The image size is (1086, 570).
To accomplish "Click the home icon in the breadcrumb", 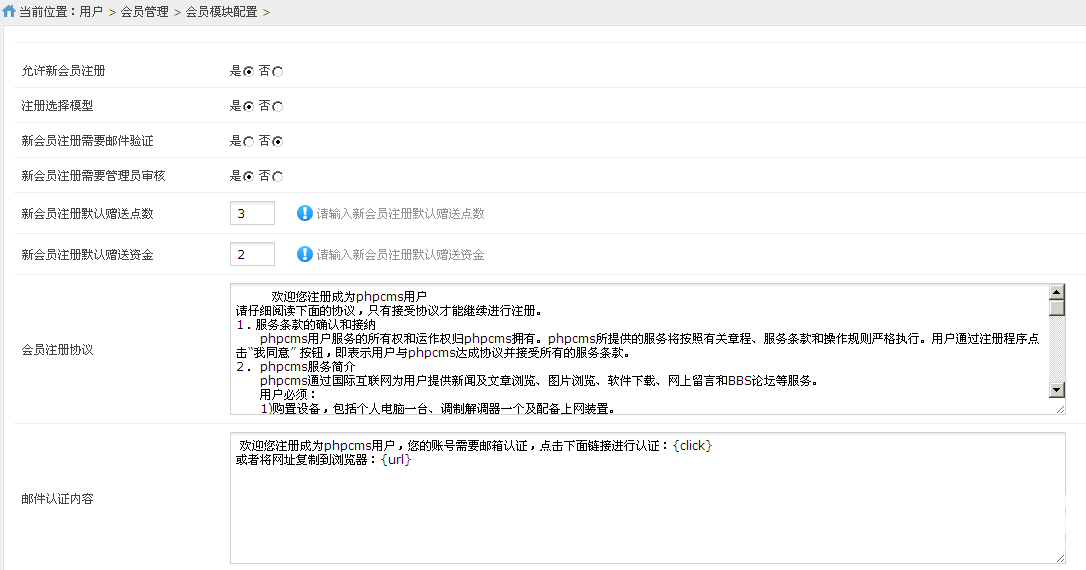I will click(9, 12).
